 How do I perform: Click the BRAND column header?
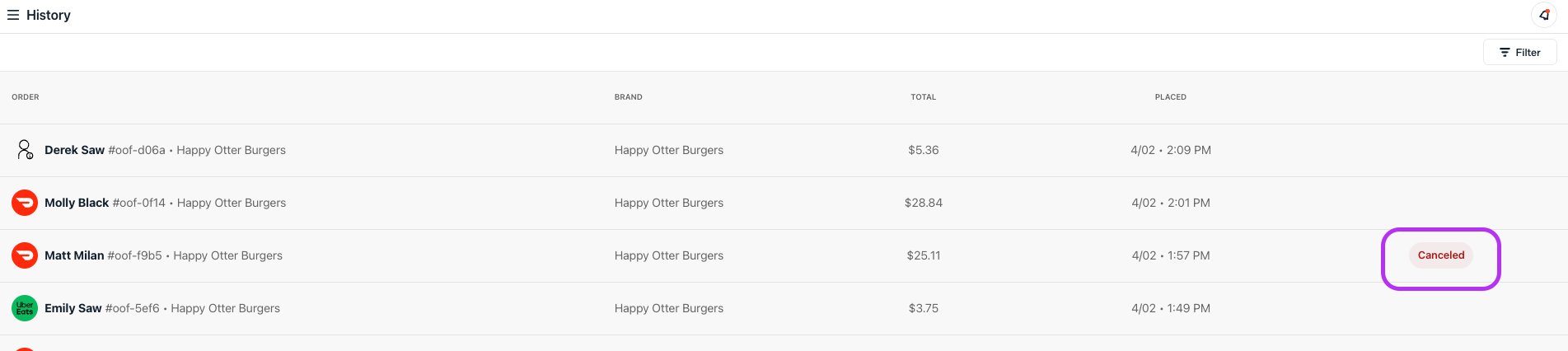pyautogui.click(x=628, y=97)
